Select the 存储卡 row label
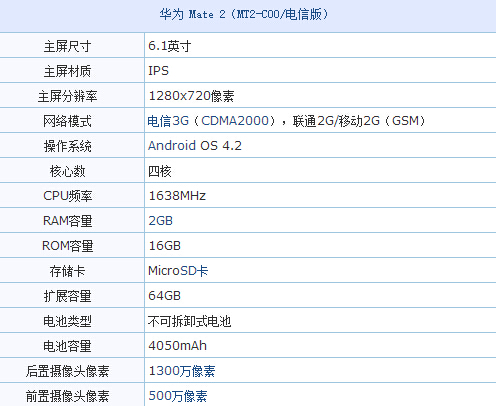Screen dimensions: 496x406 (x=67, y=271)
